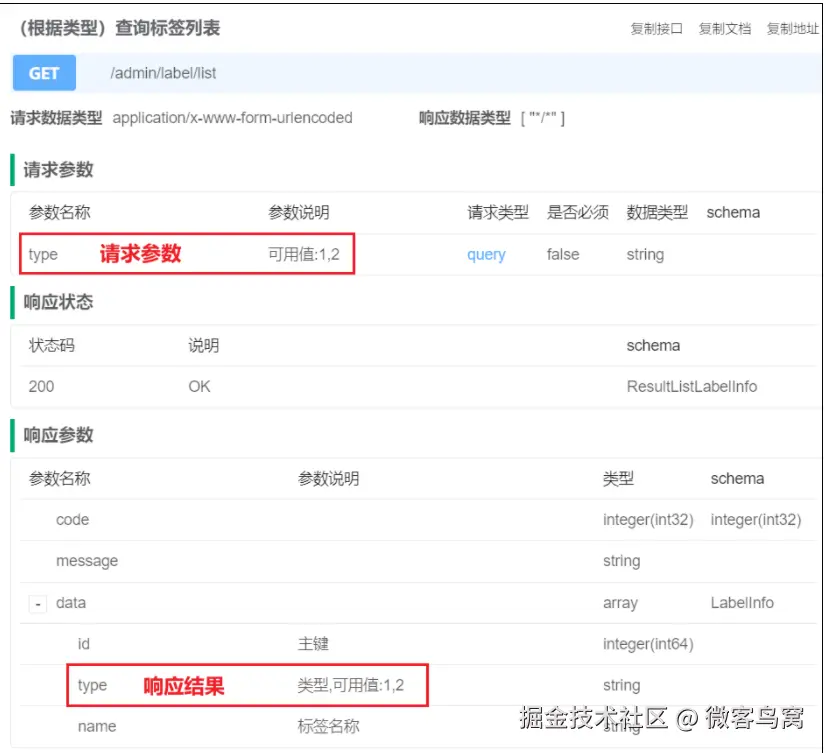Click 是否必须 column header

click(577, 212)
